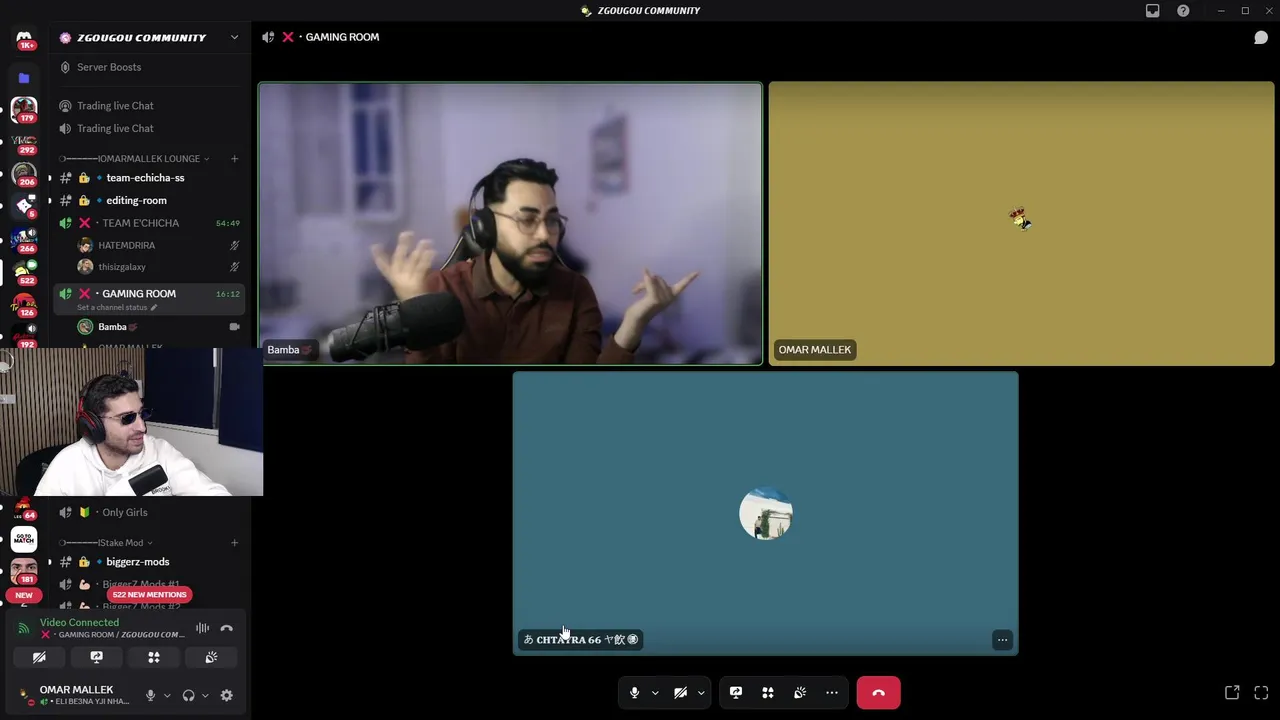The image size is (1280, 720).
Task: Launch activities from the voice panel
Action: click(154, 657)
